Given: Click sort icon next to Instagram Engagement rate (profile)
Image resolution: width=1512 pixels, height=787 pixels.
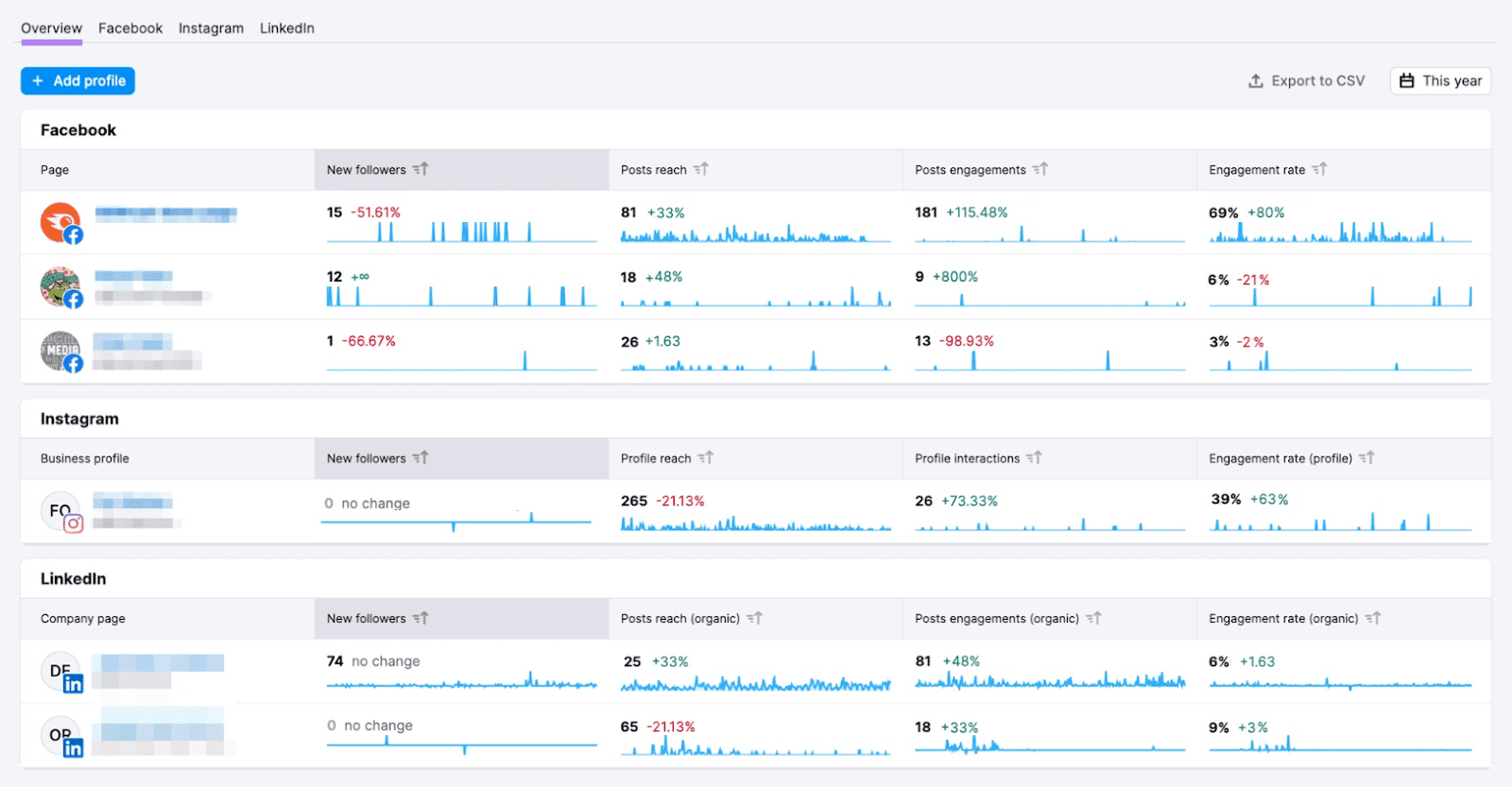Looking at the screenshot, I should pos(1366,458).
